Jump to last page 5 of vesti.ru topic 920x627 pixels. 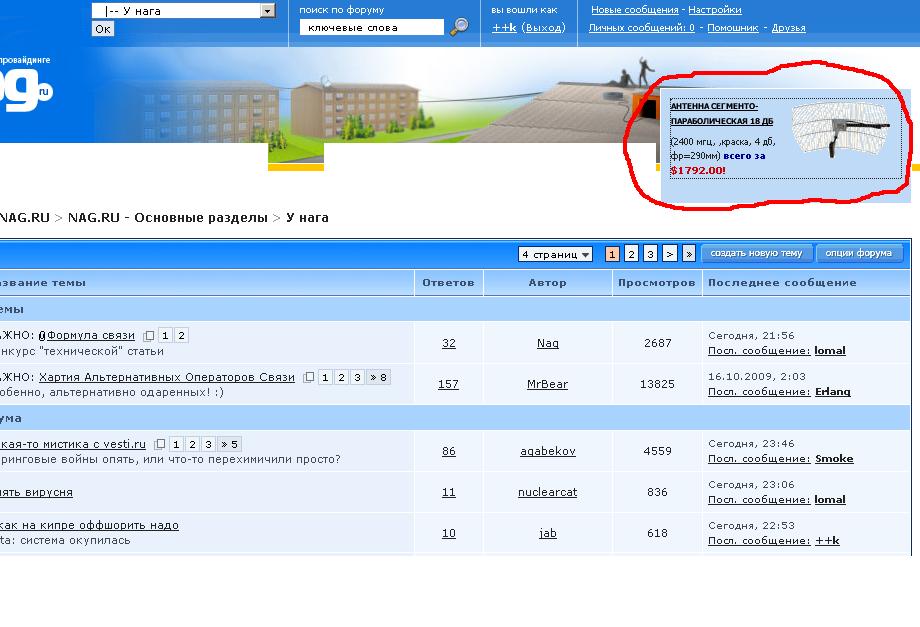(x=229, y=444)
